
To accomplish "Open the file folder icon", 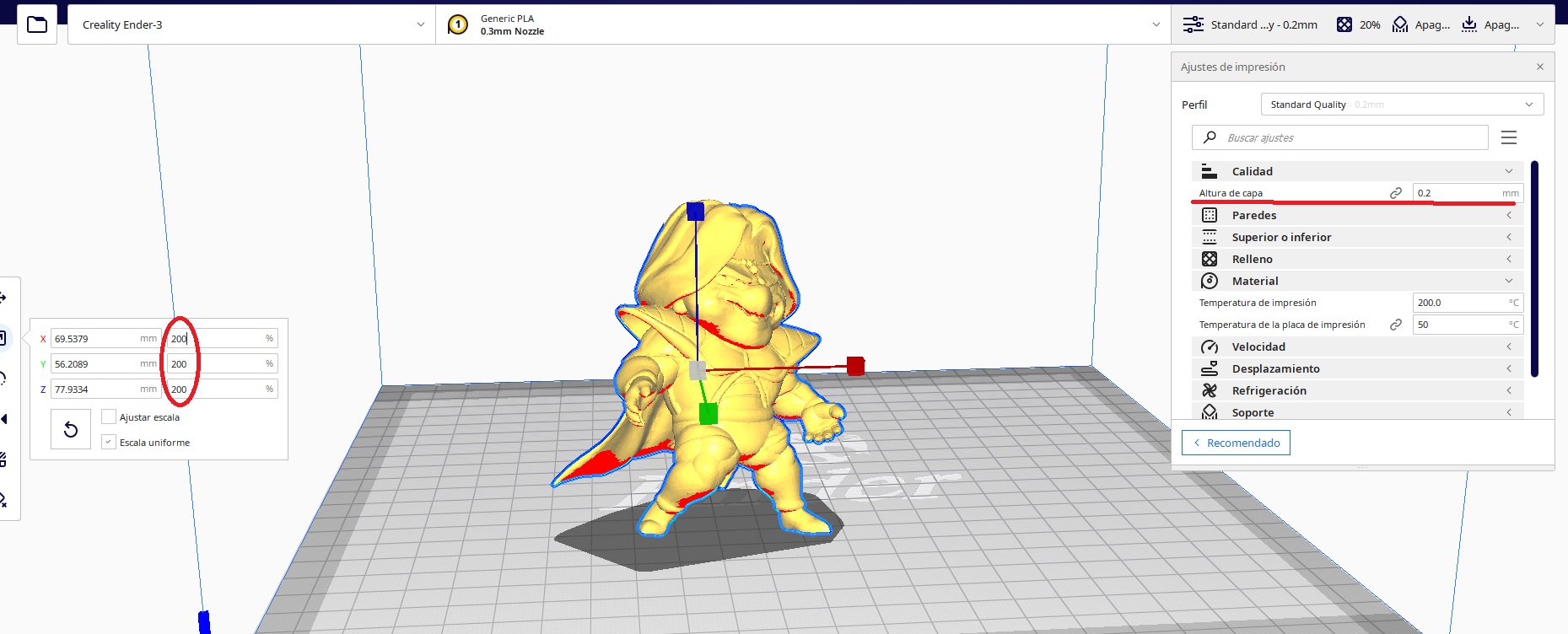I will (37, 24).
